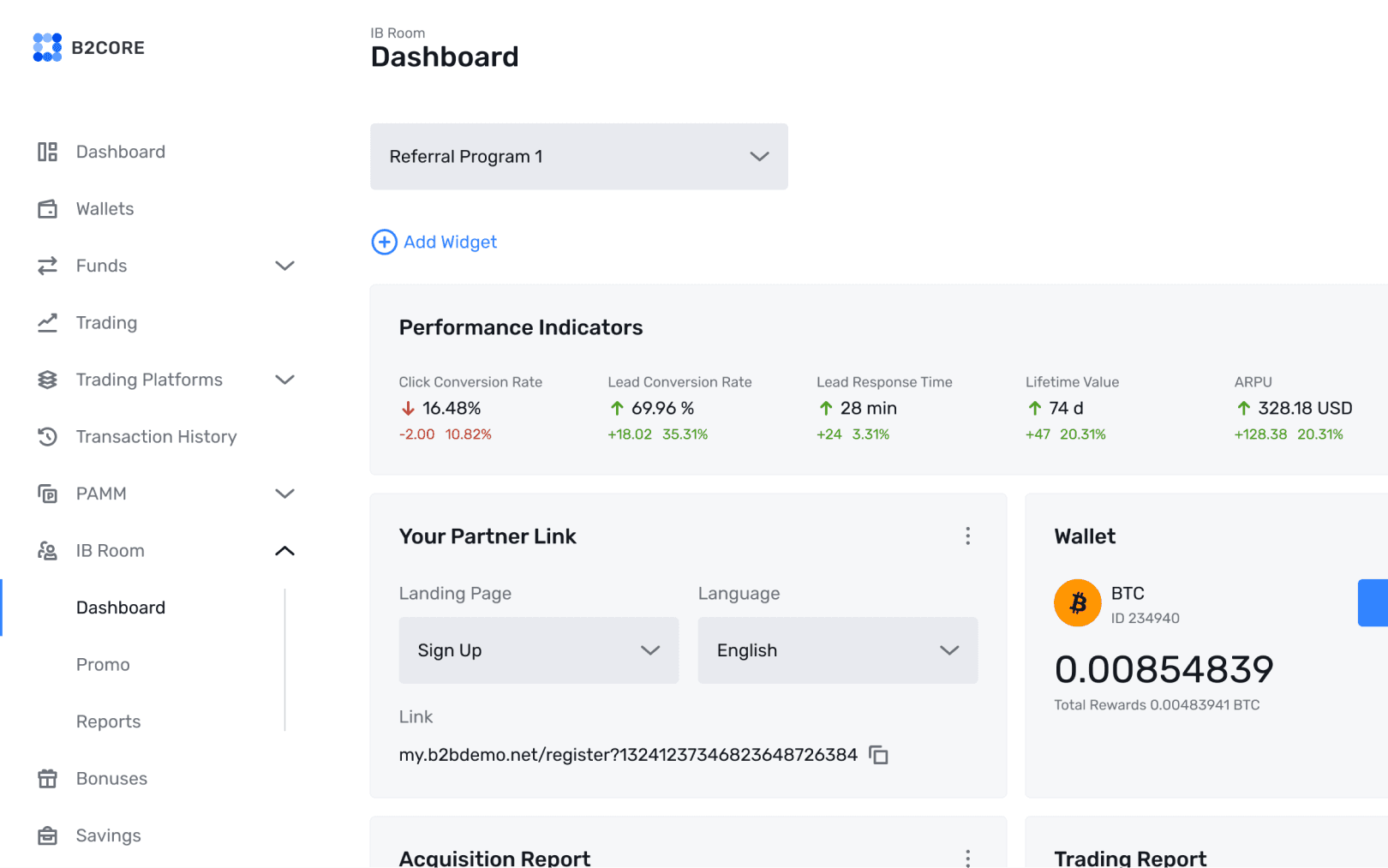Expand the Funds submenu chevron

coord(285,266)
